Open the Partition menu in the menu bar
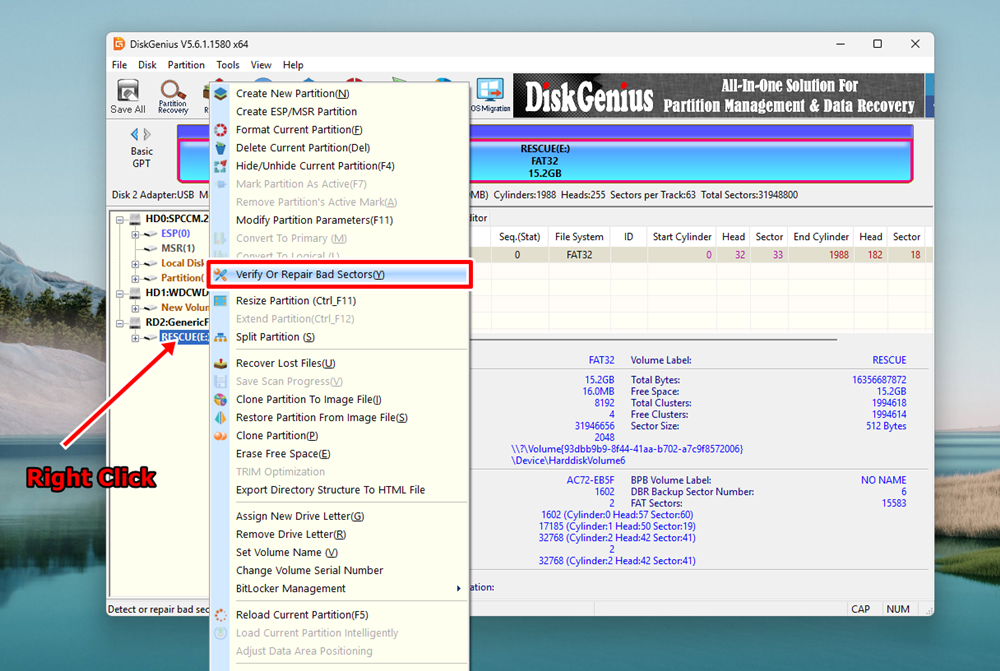 pyautogui.click(x=186, y=65)
